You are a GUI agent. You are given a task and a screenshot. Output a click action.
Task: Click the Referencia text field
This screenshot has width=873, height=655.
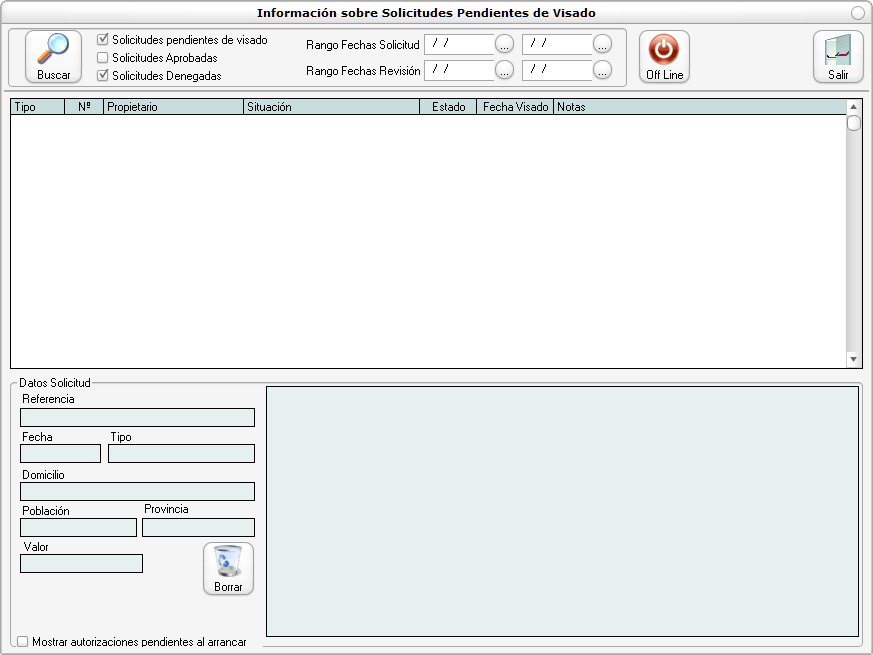coord(137,417)
